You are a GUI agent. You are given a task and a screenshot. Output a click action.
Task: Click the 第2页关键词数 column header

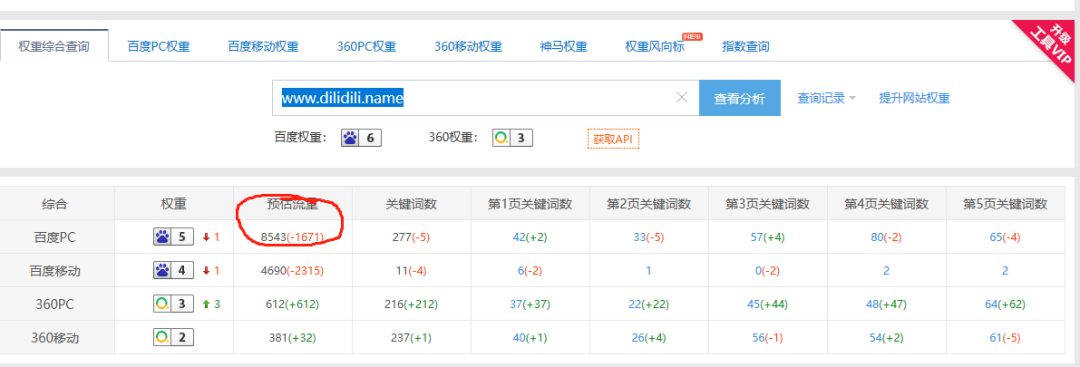648,205
